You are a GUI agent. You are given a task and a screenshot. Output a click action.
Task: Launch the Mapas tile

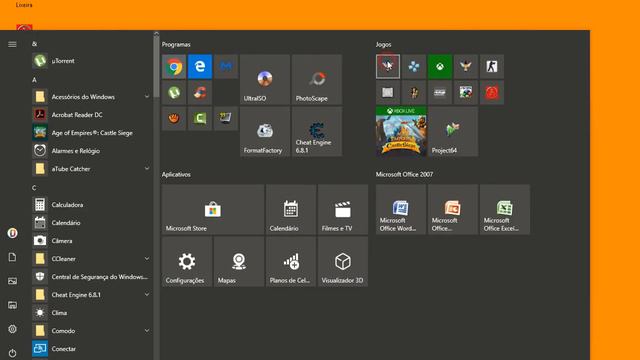pyautogui.click(x=239, y=262)
